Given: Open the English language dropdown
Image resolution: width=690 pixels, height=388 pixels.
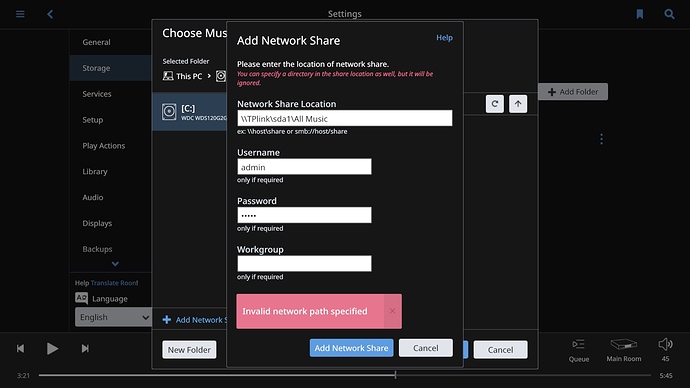Looking at the screenshot, I should point(114,317).
